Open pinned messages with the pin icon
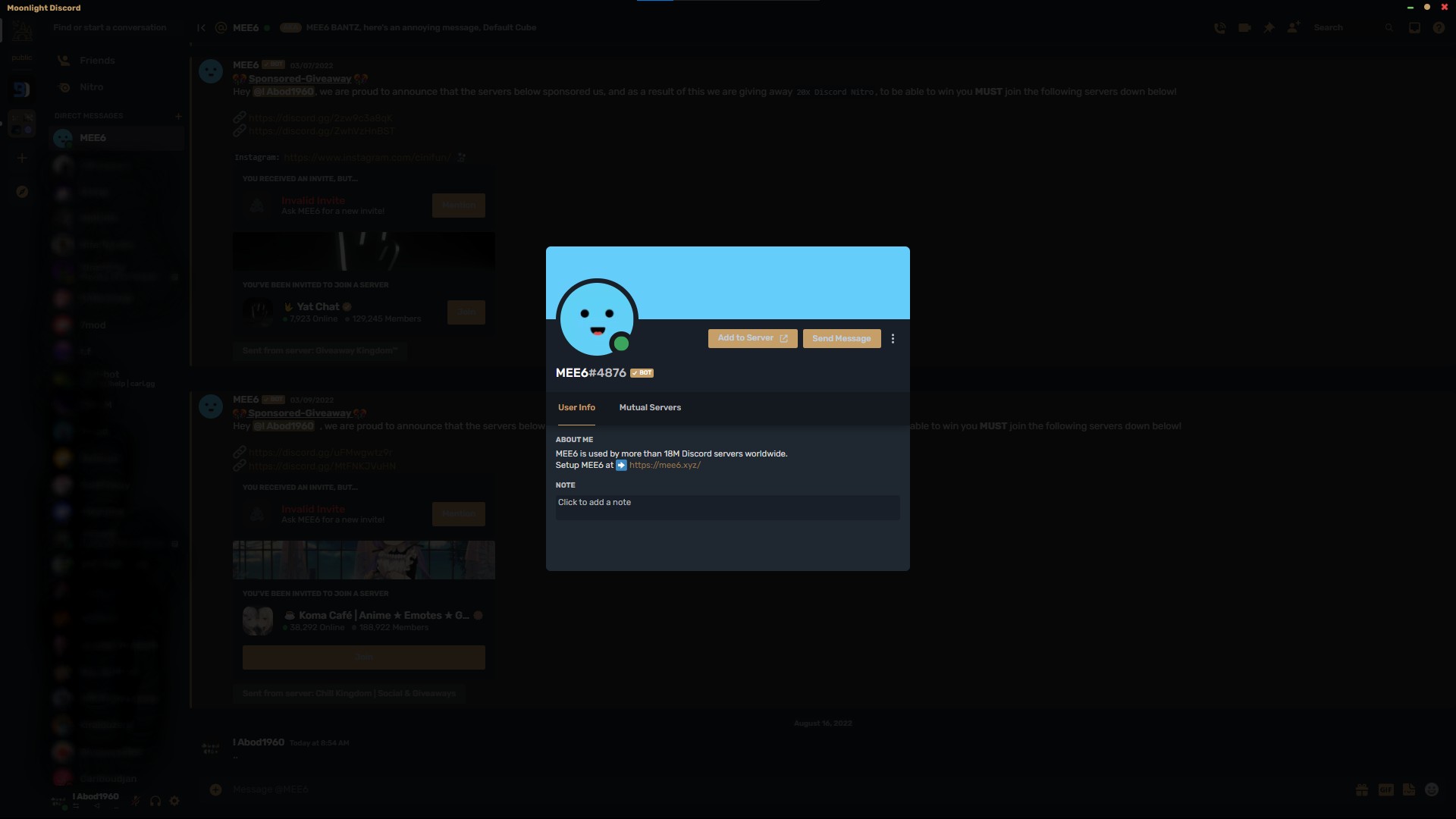The width and height of the screenshot is (1456, 819). [1269, 28]
